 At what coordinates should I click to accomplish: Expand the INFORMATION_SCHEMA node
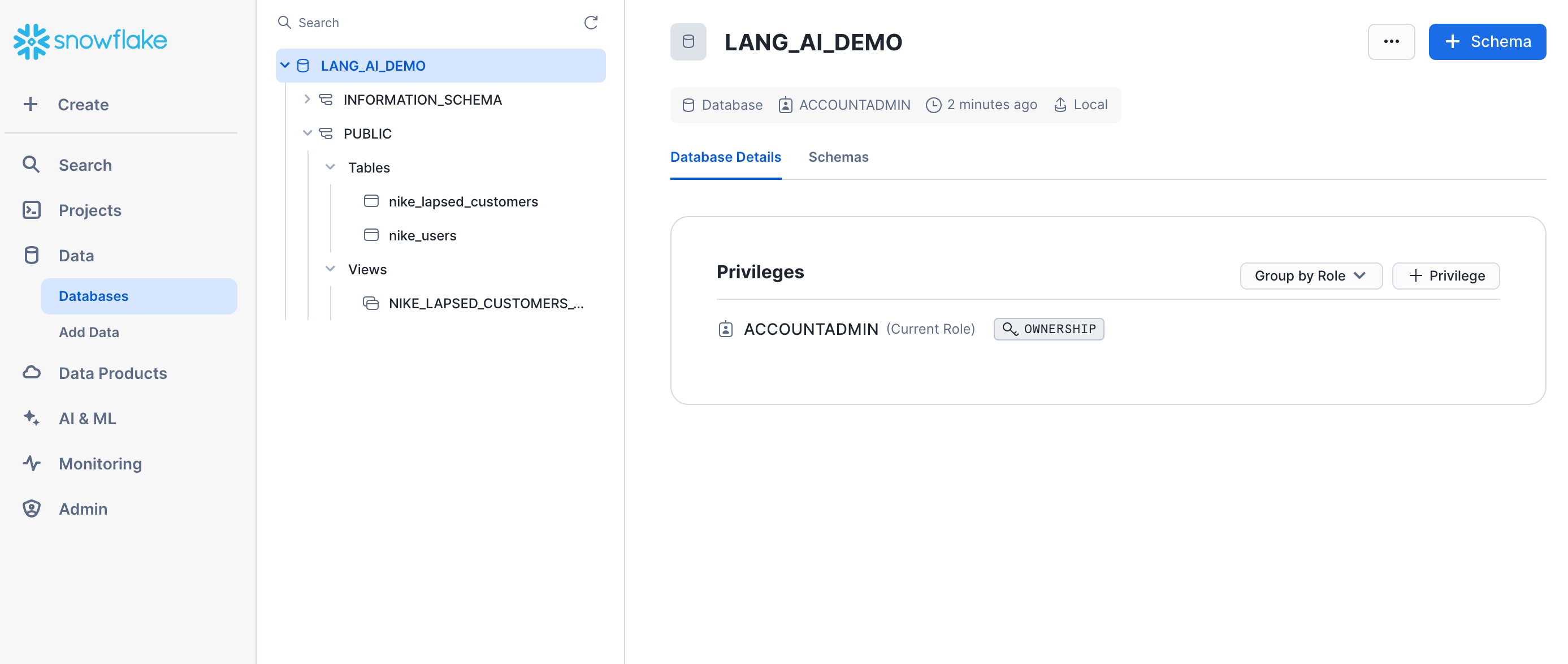click(308, 100)
